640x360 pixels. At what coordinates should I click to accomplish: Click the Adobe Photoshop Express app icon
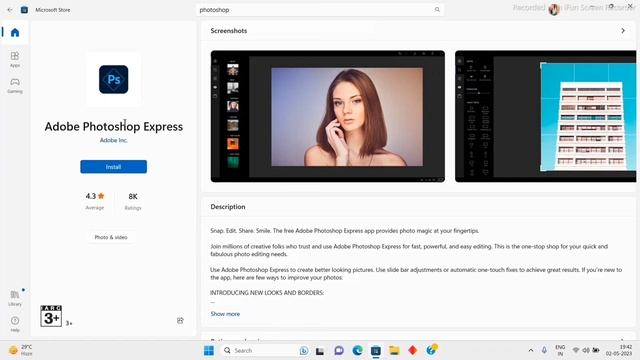tap(113, 79)
